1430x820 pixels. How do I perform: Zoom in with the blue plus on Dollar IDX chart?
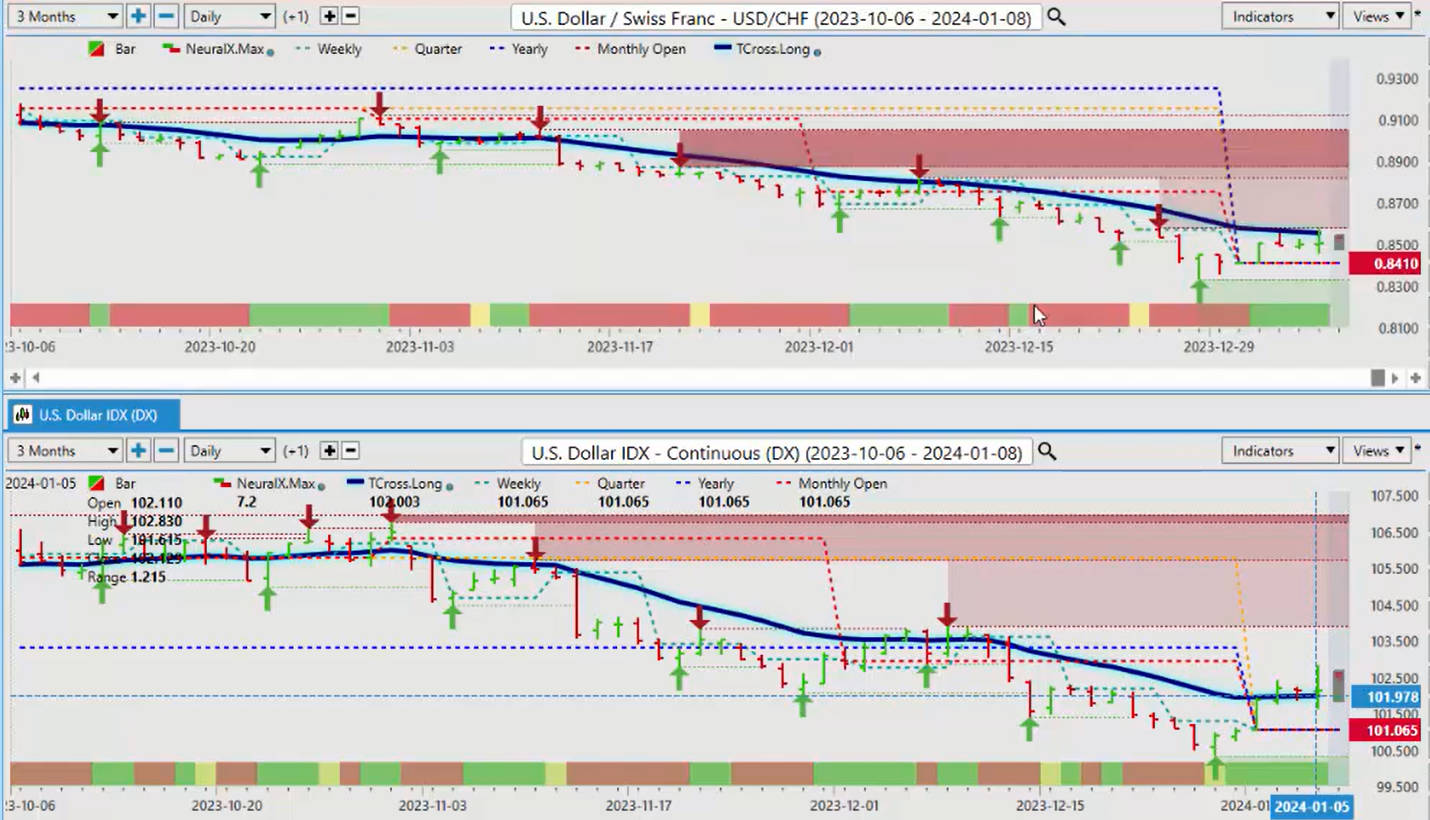click(x=138, y=451)
